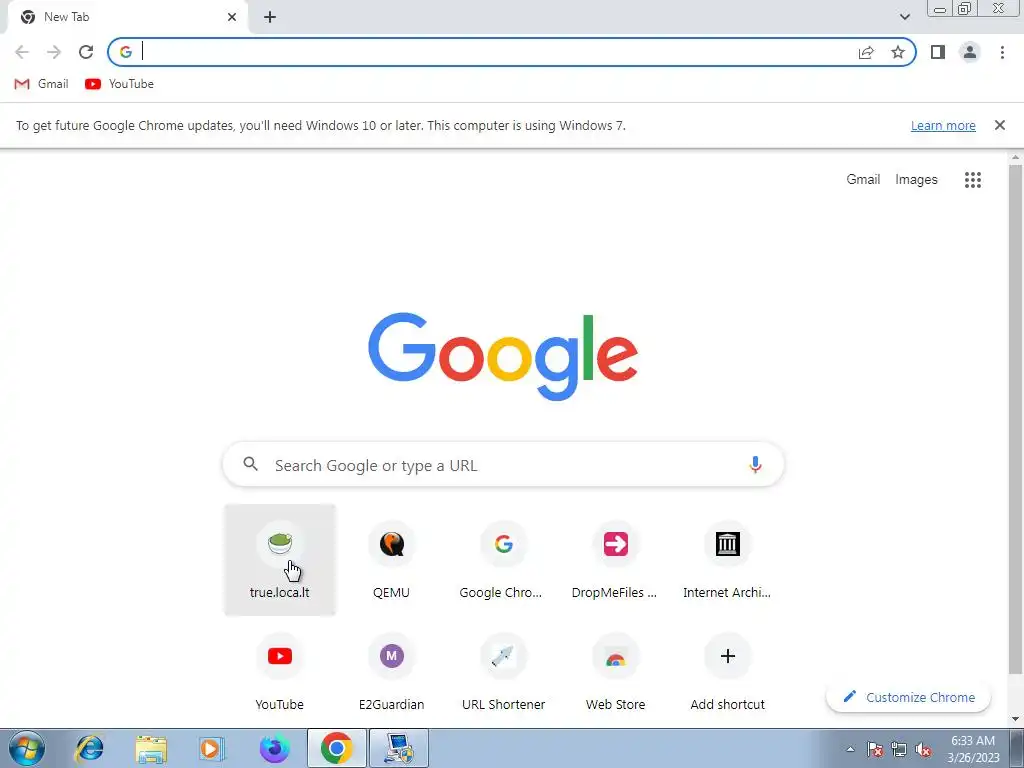1024x768 pixels.
Task: Open the Action Center flag icon
Action: pyautogui.click(x=875, y=750)
